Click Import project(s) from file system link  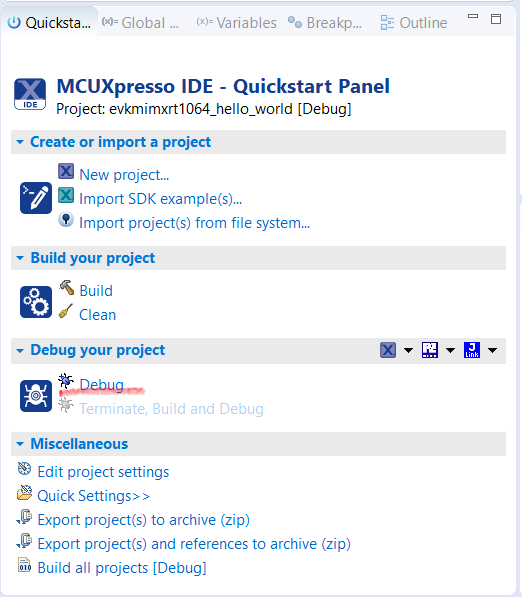(195, 223)
